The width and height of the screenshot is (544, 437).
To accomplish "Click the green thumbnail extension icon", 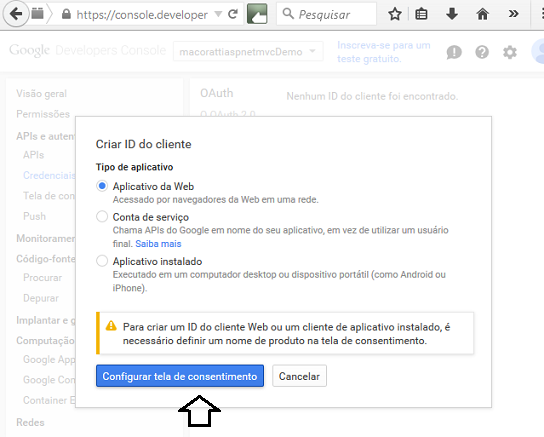I will pyautogui.click(x=257, y=14).
